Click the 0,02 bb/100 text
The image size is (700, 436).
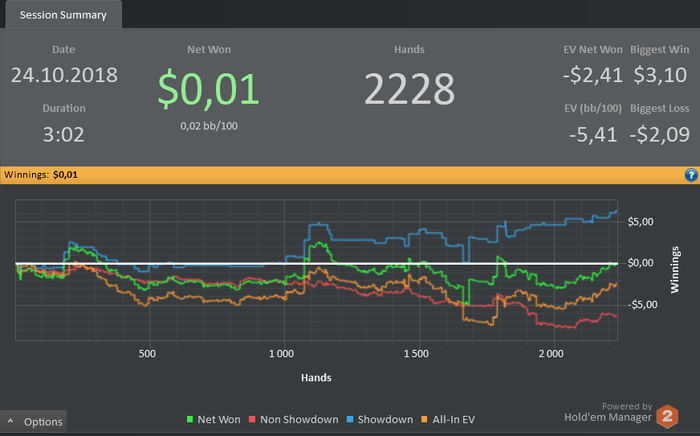209,126
